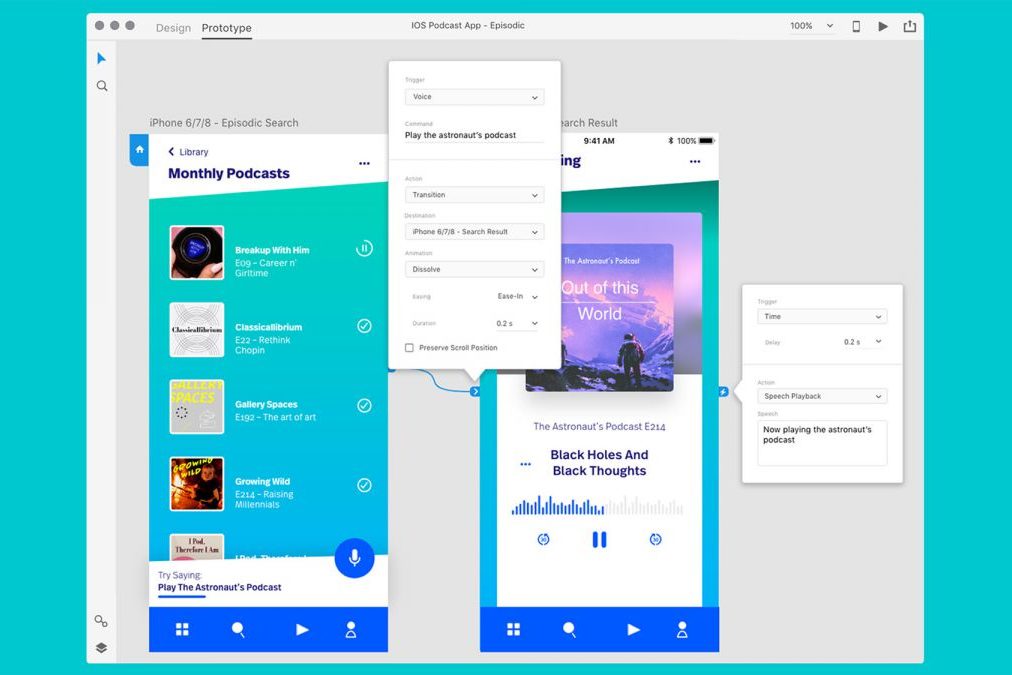This screenshot has width=1012, height=675.
Task: Click the Black Holes And Black Thoughts title
Action: coord(600,463)
